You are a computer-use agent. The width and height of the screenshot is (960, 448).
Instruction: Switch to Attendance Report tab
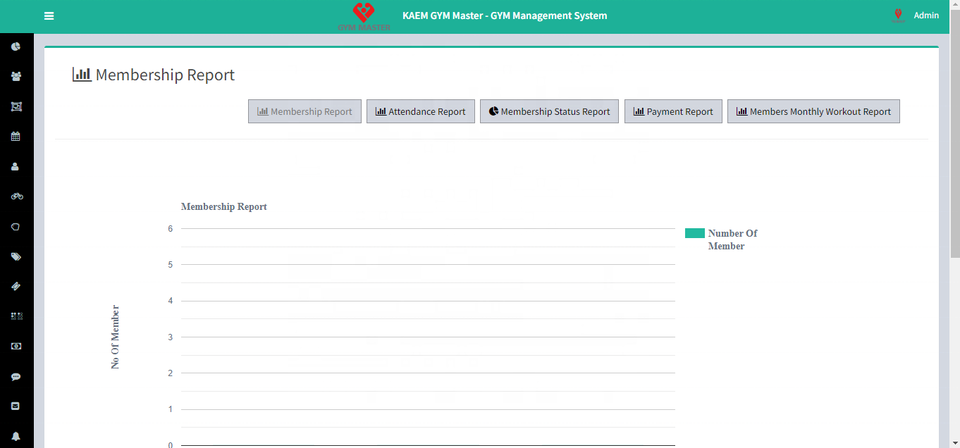pyautogui.click(x=420, y=112)
